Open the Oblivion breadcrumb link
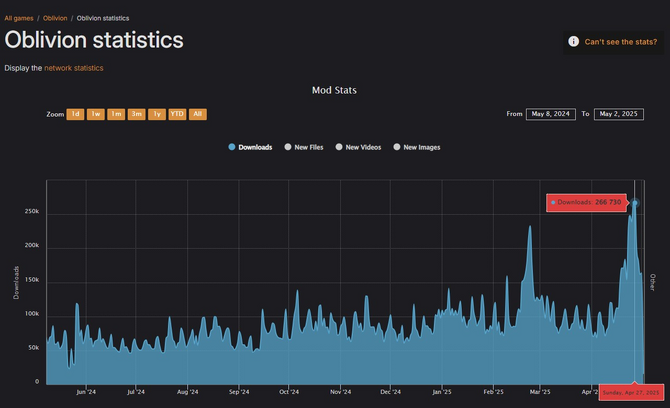Viewport: 670px width, 408px height. pos(55,18)
